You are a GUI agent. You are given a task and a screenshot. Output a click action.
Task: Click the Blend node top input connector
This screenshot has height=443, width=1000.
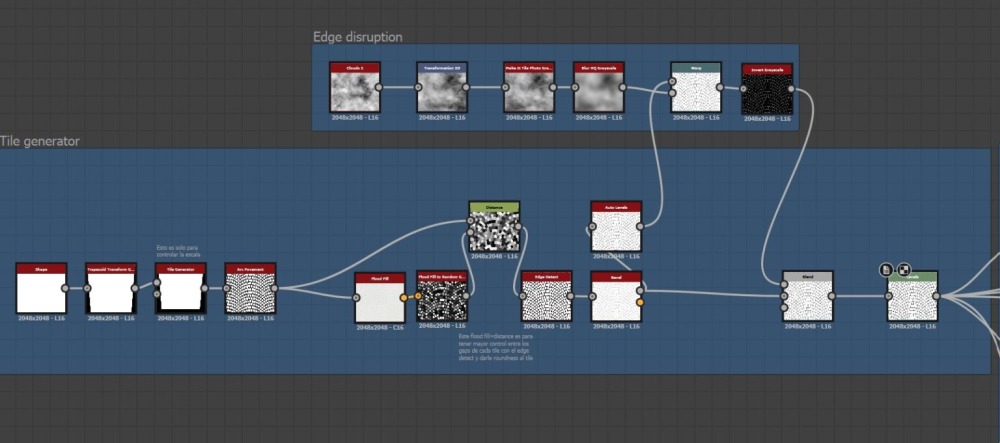(x=784, y=284)
